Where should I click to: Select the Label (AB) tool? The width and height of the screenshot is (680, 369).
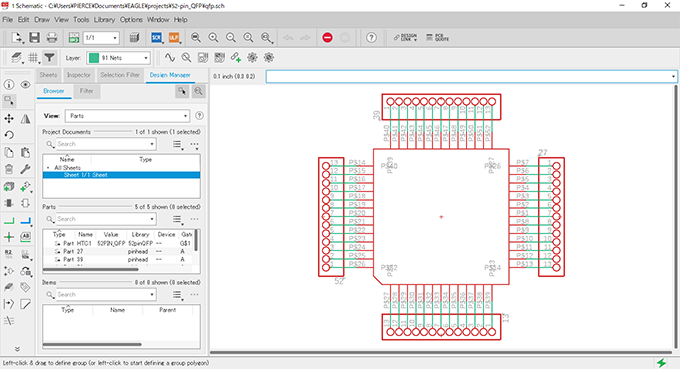[x=26, y=237]
